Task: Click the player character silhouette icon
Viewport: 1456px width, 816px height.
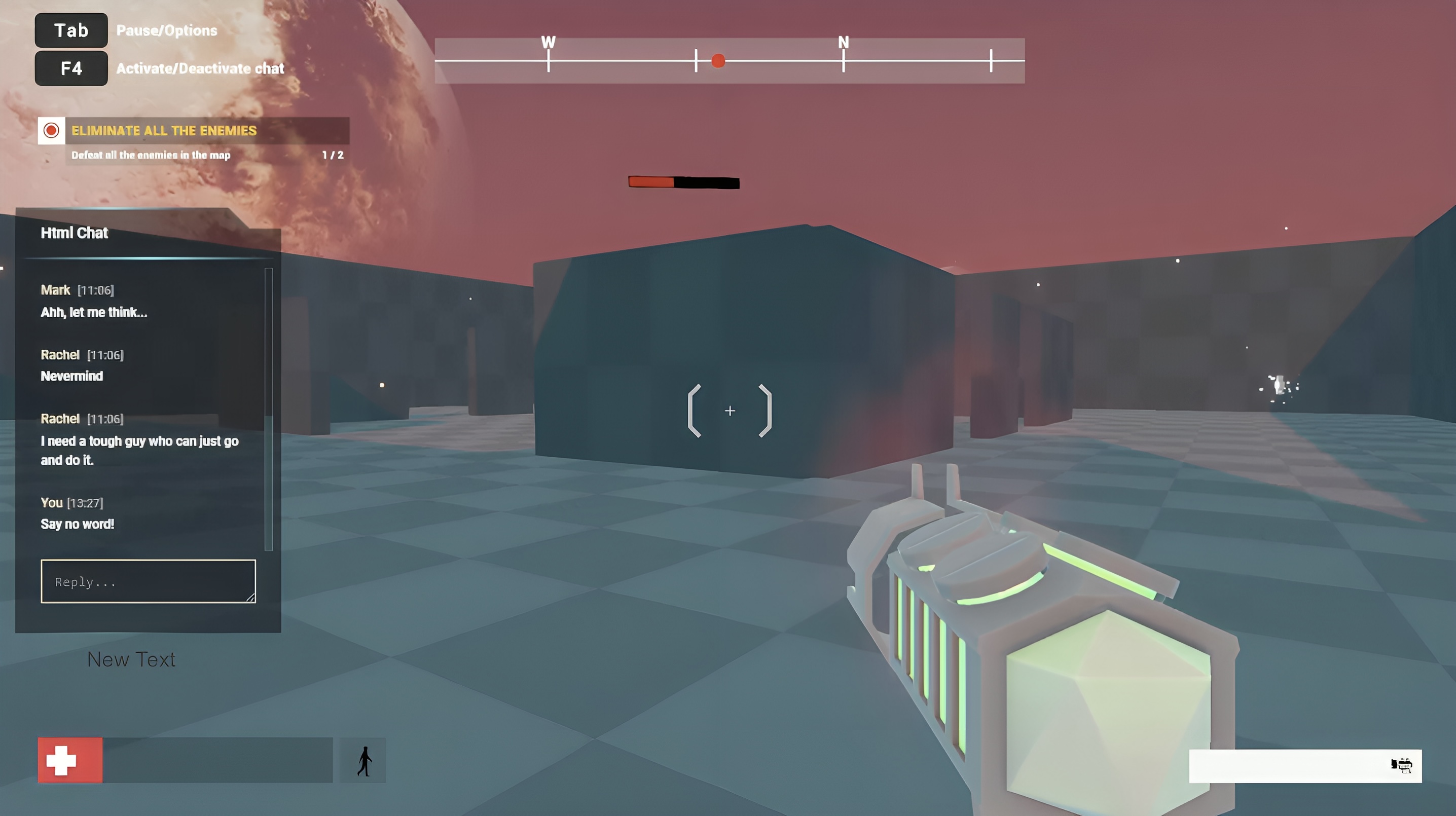Action: point(365,760)
